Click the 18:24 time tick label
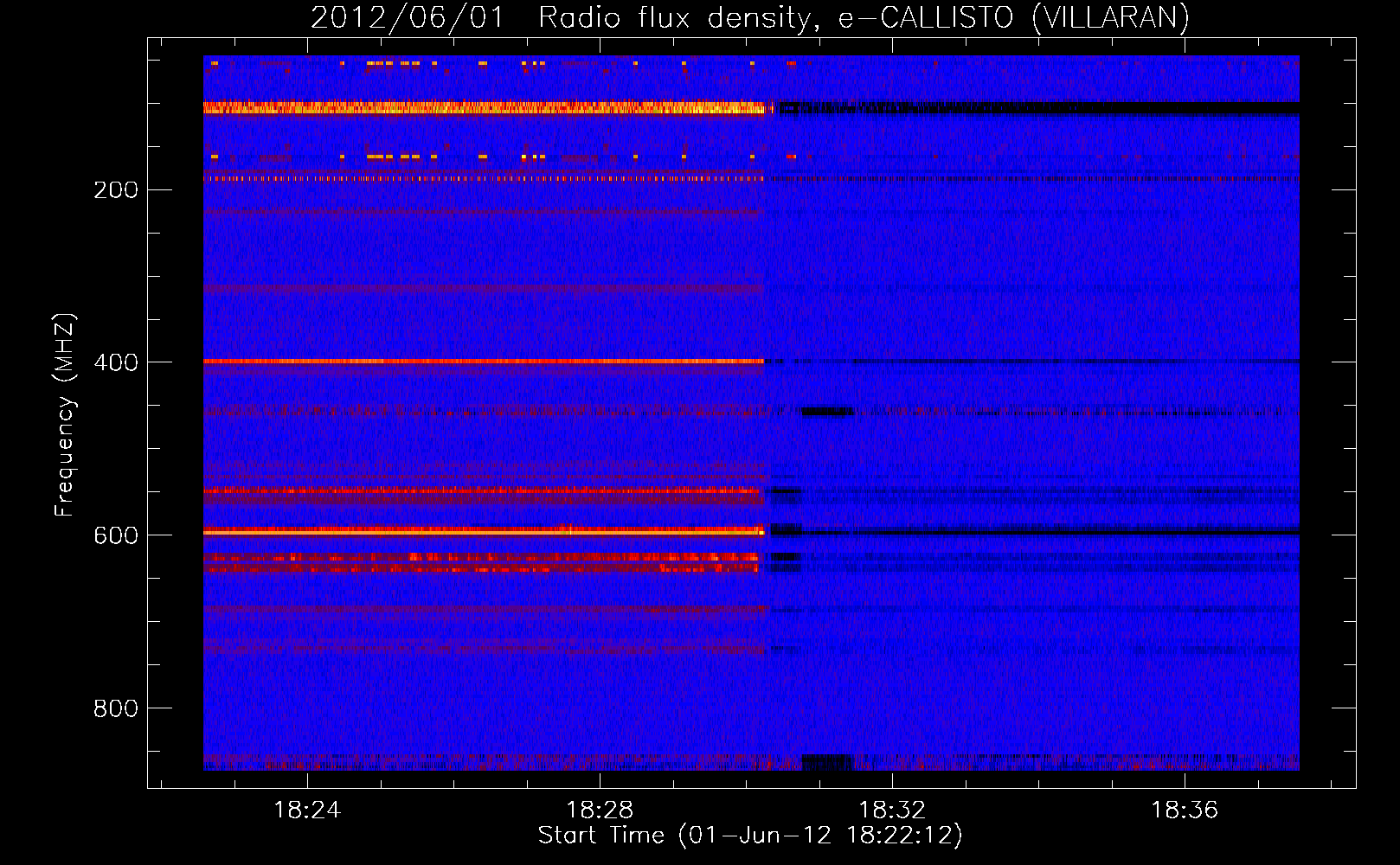Viewport: 1400px width, 865px height. pos(307,810)
